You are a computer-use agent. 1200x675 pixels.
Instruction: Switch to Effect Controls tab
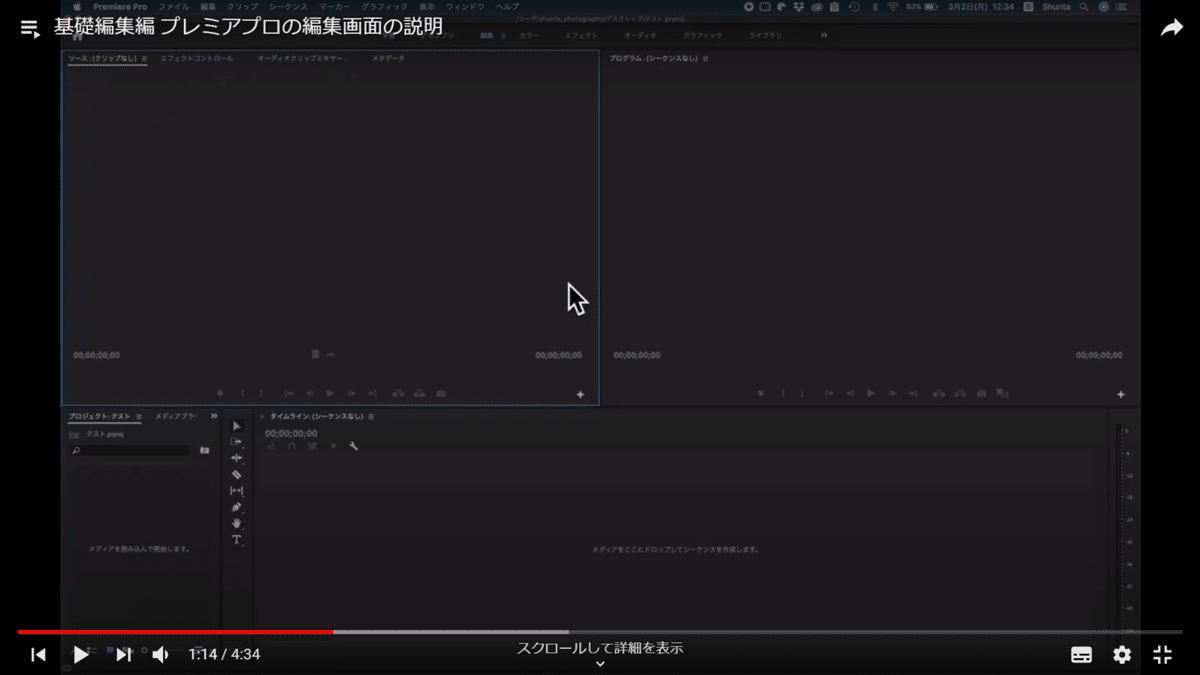tap(197, 59)
